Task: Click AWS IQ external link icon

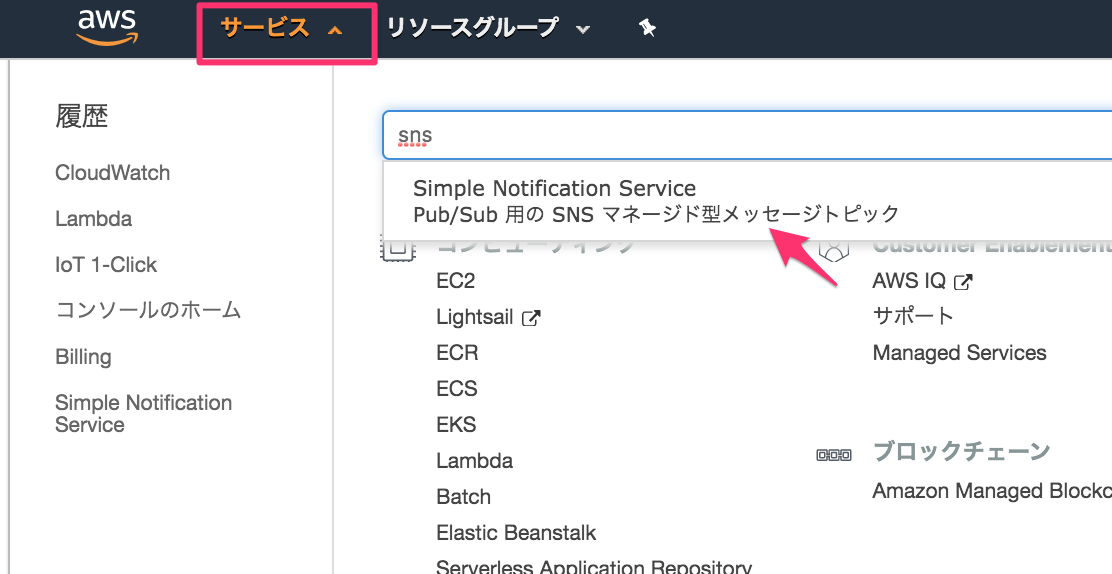Action: point(963,282)
